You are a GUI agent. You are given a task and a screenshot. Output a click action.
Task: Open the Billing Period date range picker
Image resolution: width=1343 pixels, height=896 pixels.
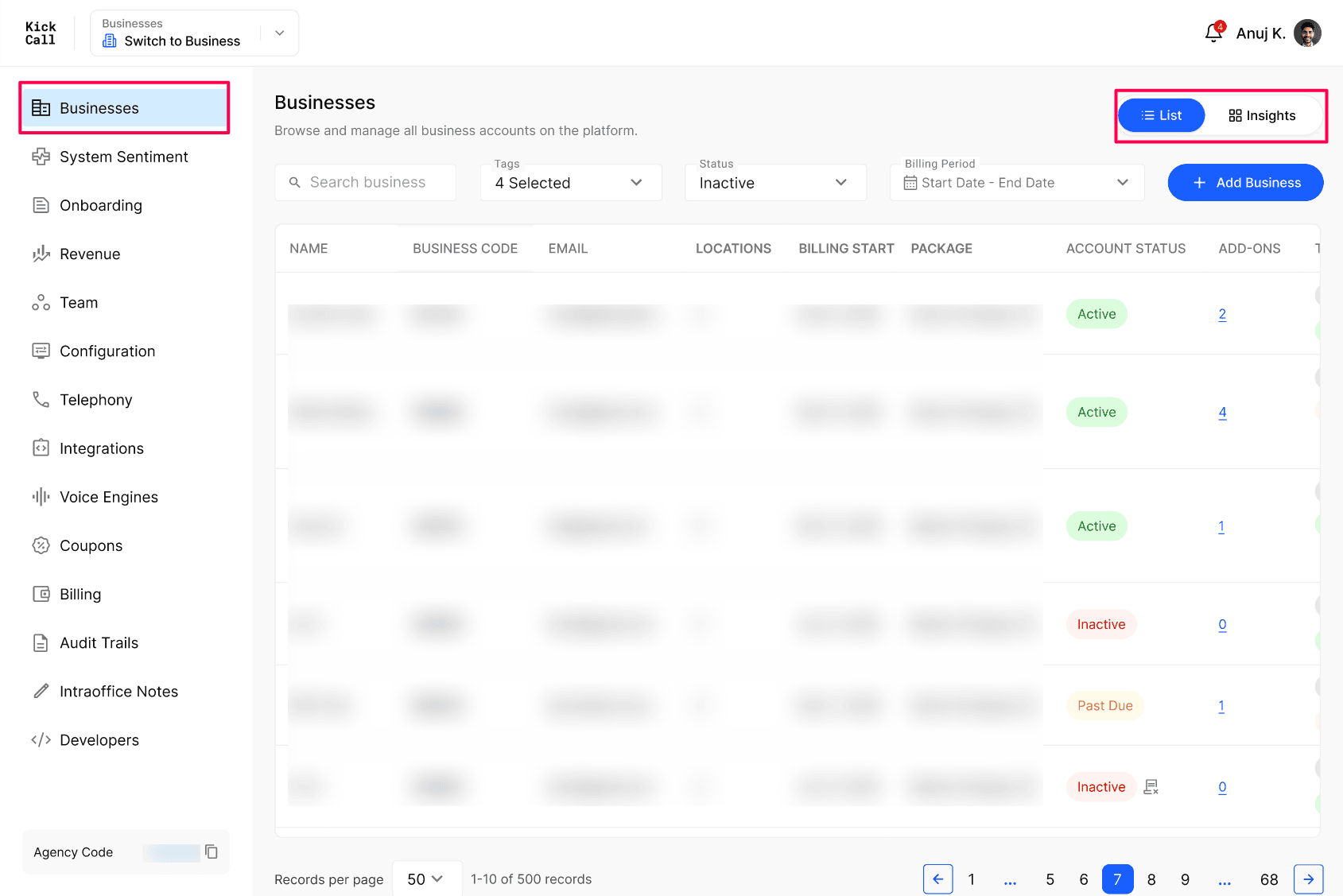pos(1017,183)
